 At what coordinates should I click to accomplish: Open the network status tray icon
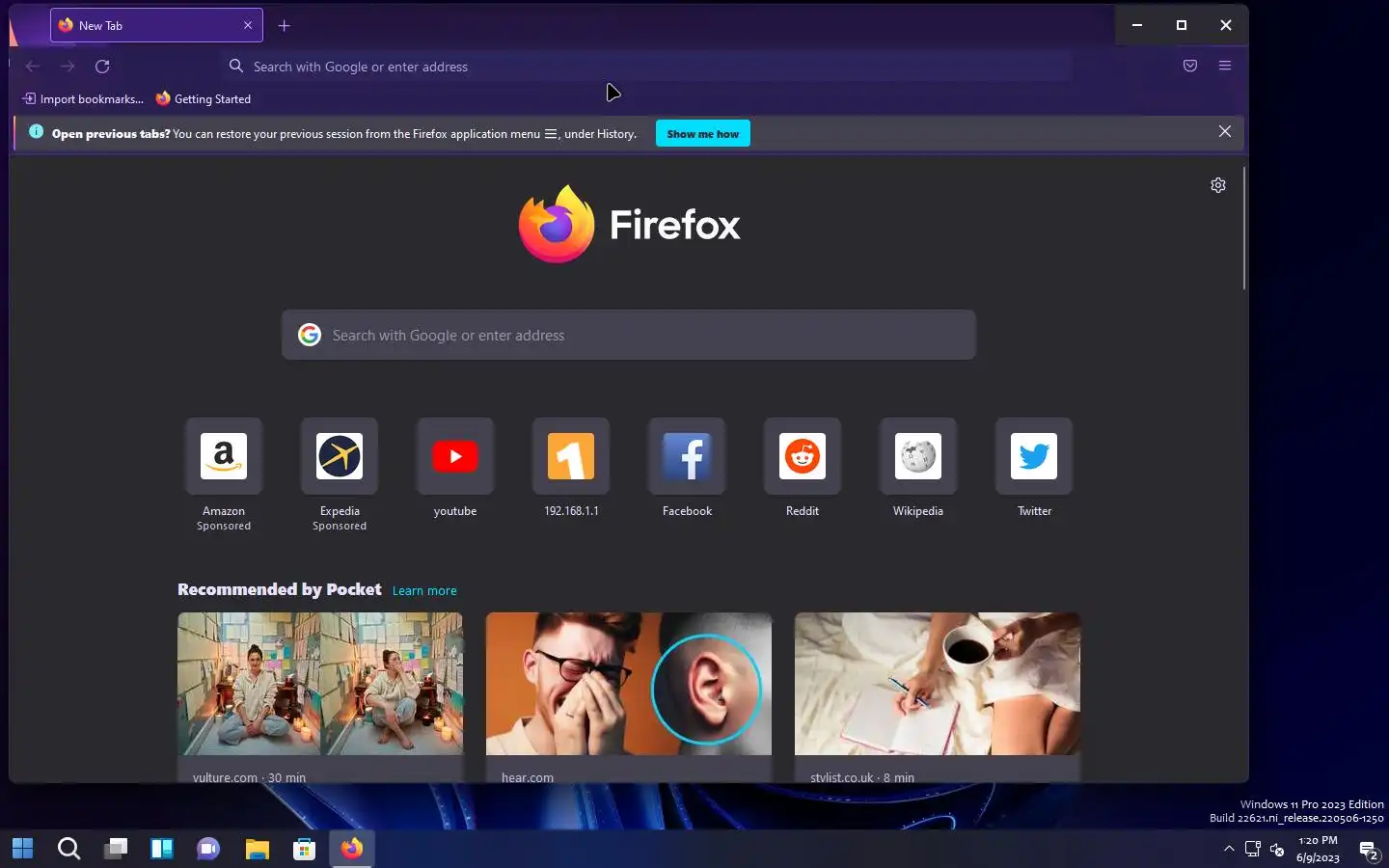click(x=1252, y=849)
